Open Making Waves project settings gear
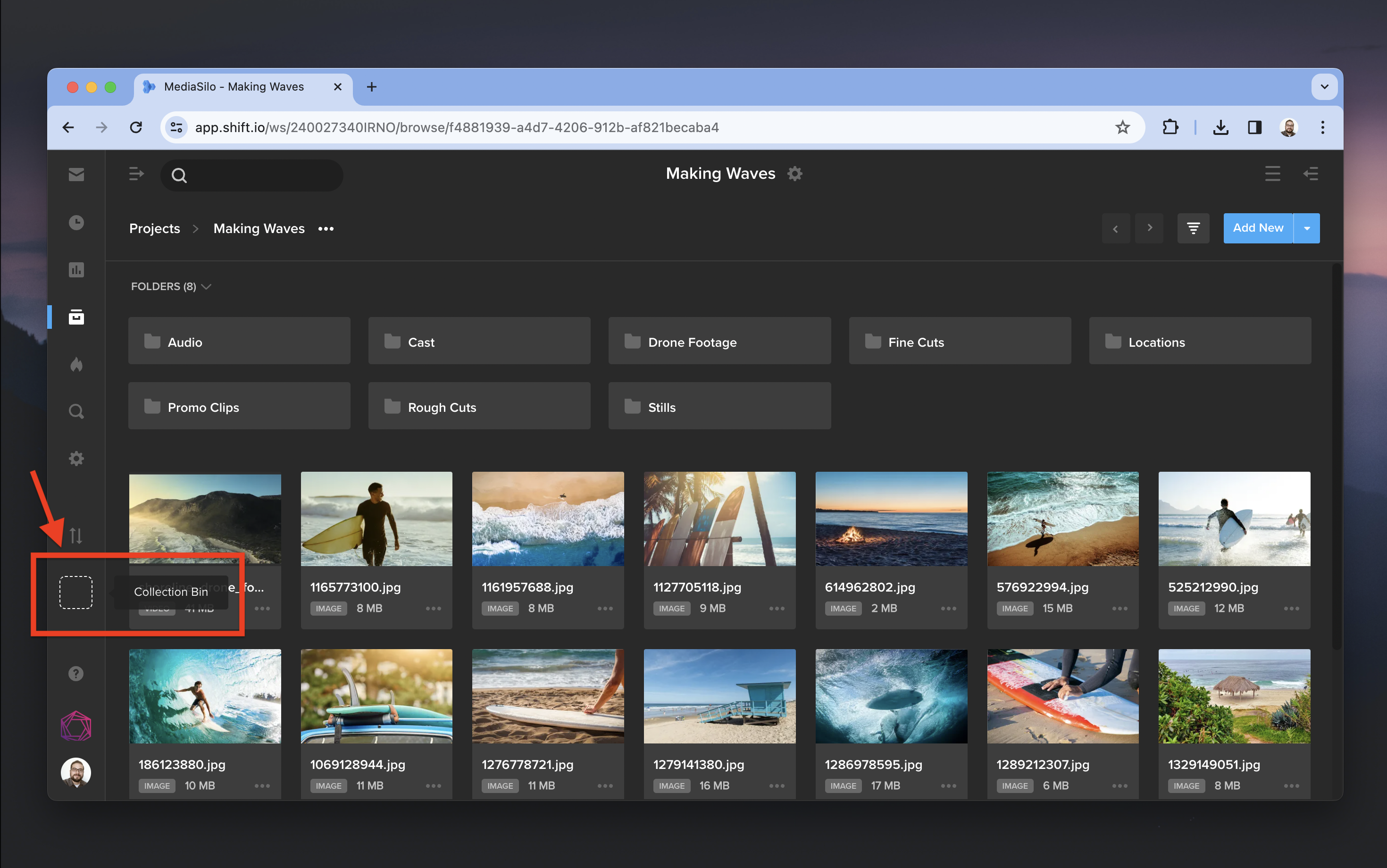This screenshot has height=868, width=1387. 794,174
